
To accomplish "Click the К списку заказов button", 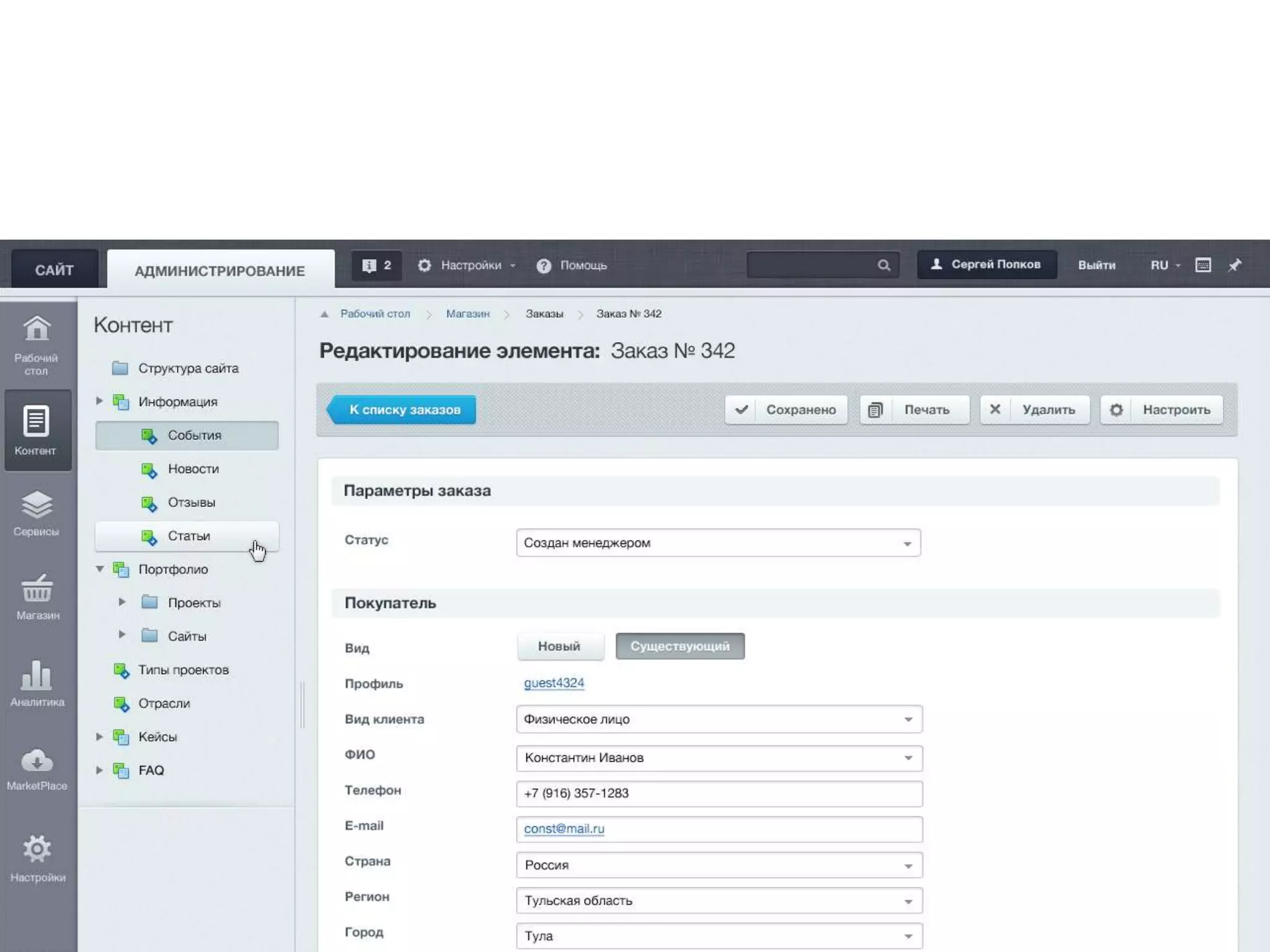I will (x=403, y=410).
